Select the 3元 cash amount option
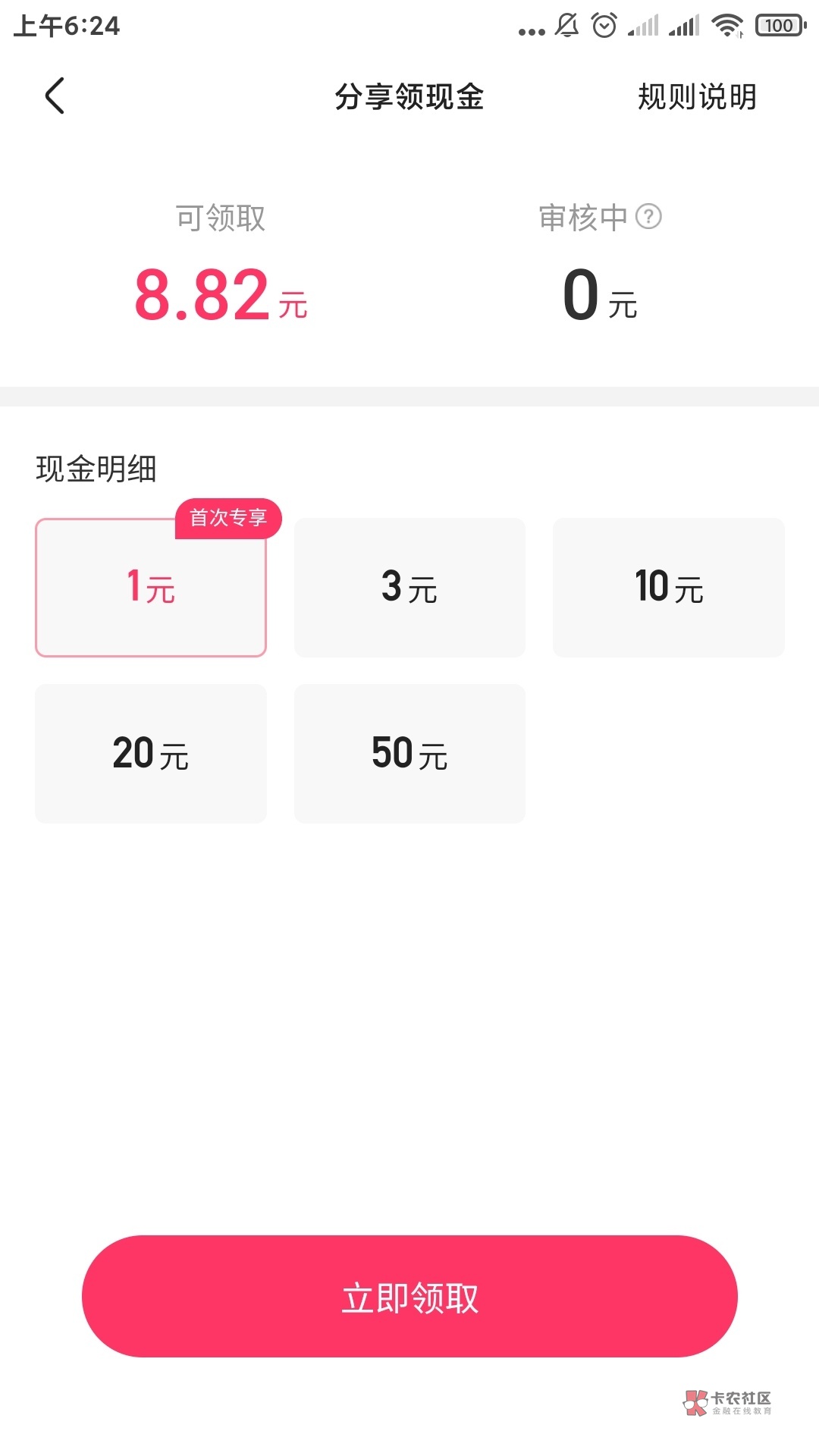819x1456 pixels. pyautogui.click(x=409, y=588)
